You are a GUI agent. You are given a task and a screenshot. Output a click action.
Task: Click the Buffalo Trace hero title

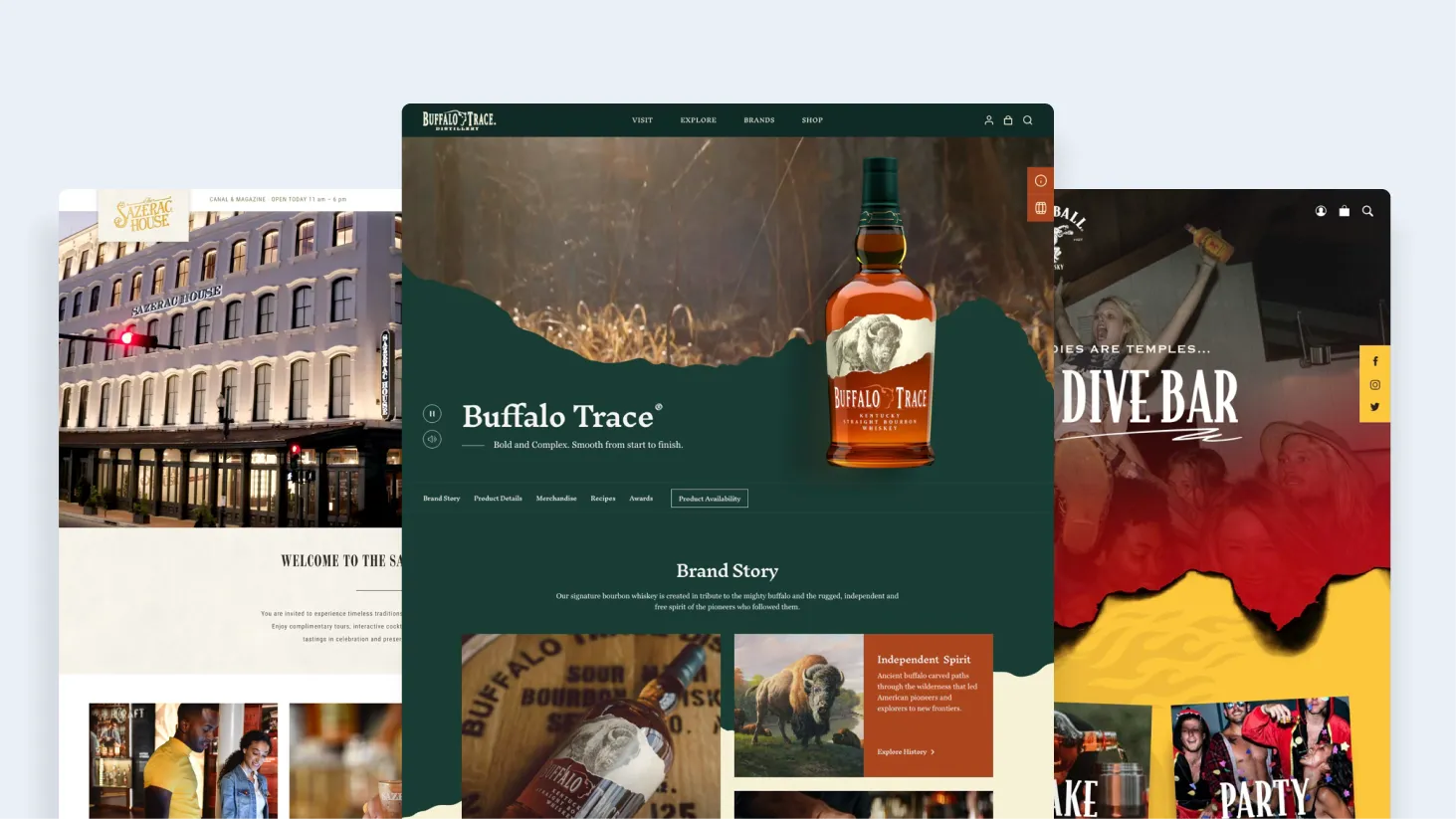coord(562,416)
